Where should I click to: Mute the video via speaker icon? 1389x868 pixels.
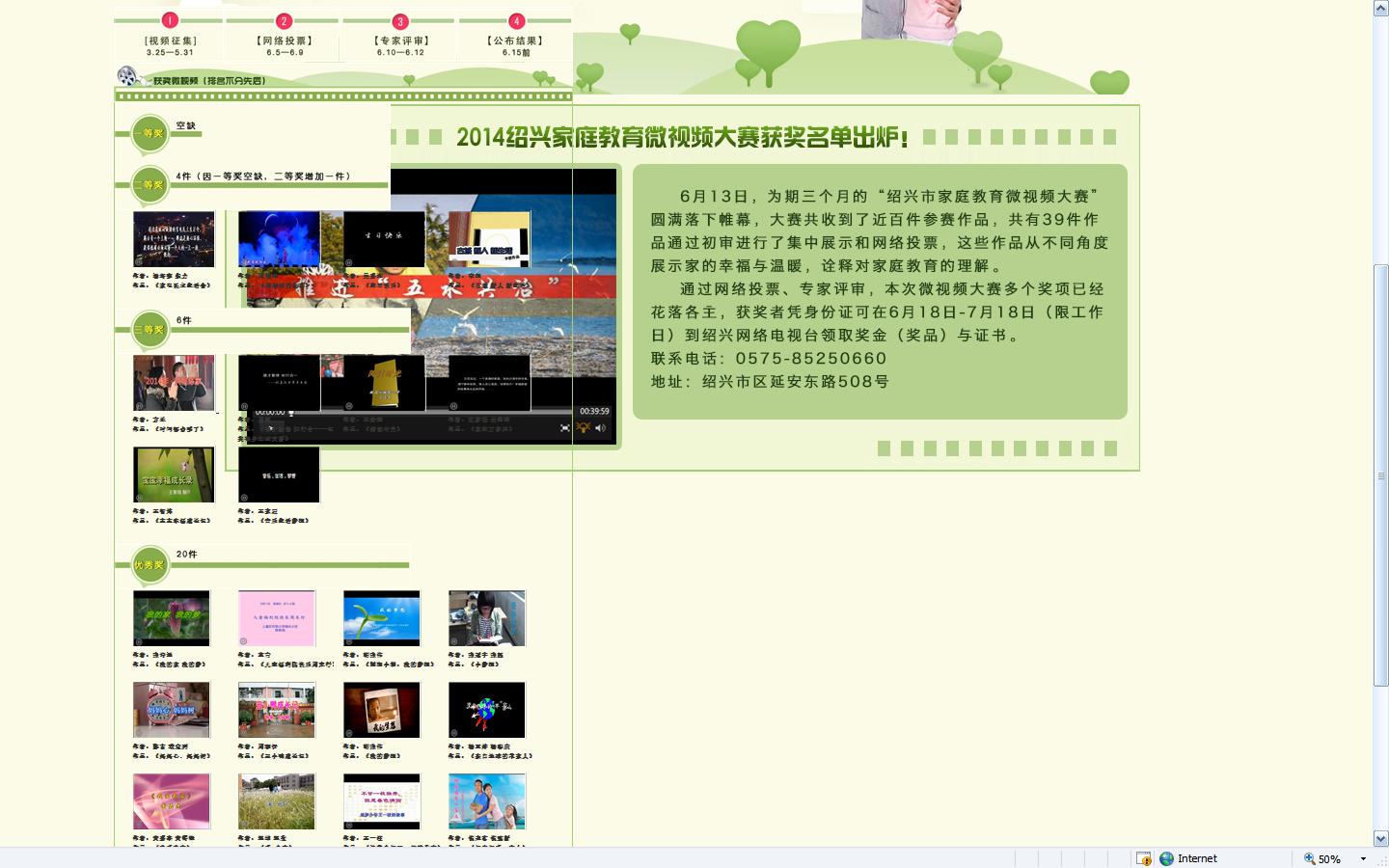(x=600, y=427)
